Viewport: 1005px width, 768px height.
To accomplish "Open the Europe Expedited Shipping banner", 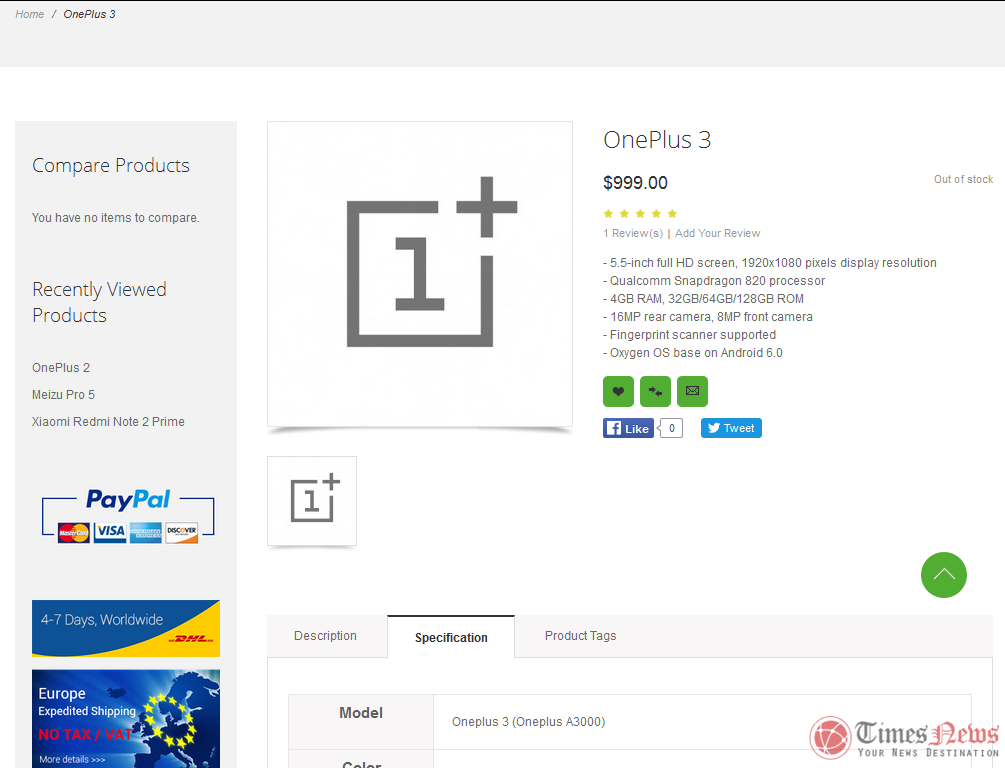I will tap(126, 718).
